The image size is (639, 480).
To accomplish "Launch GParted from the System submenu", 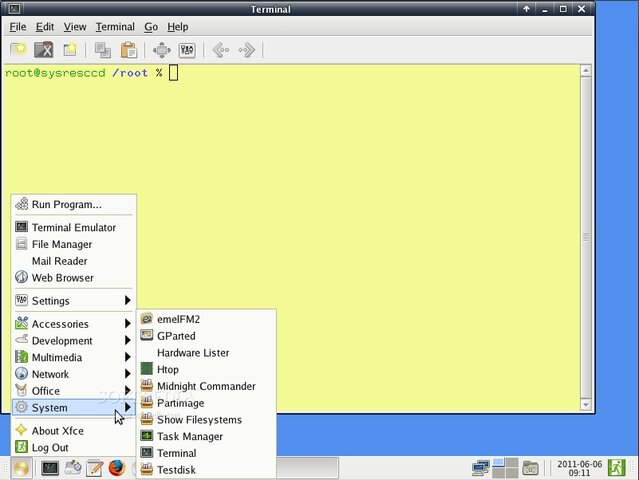I will 207,336.
